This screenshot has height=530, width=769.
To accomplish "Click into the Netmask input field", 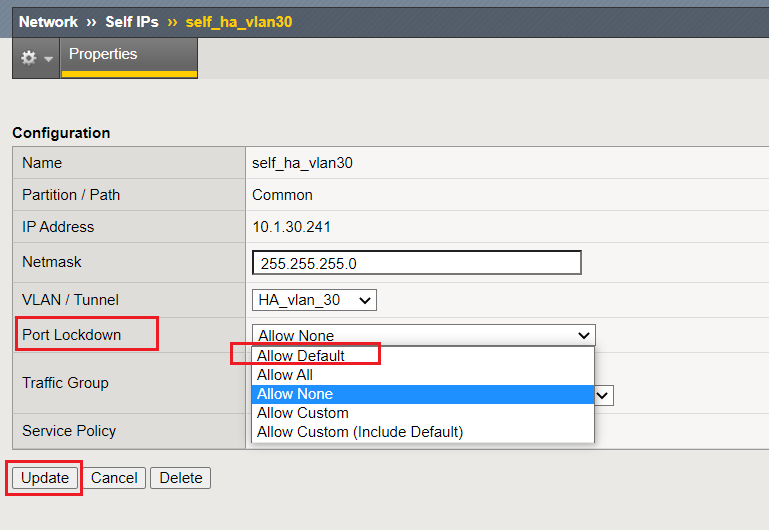I will [x=417, y=263].
